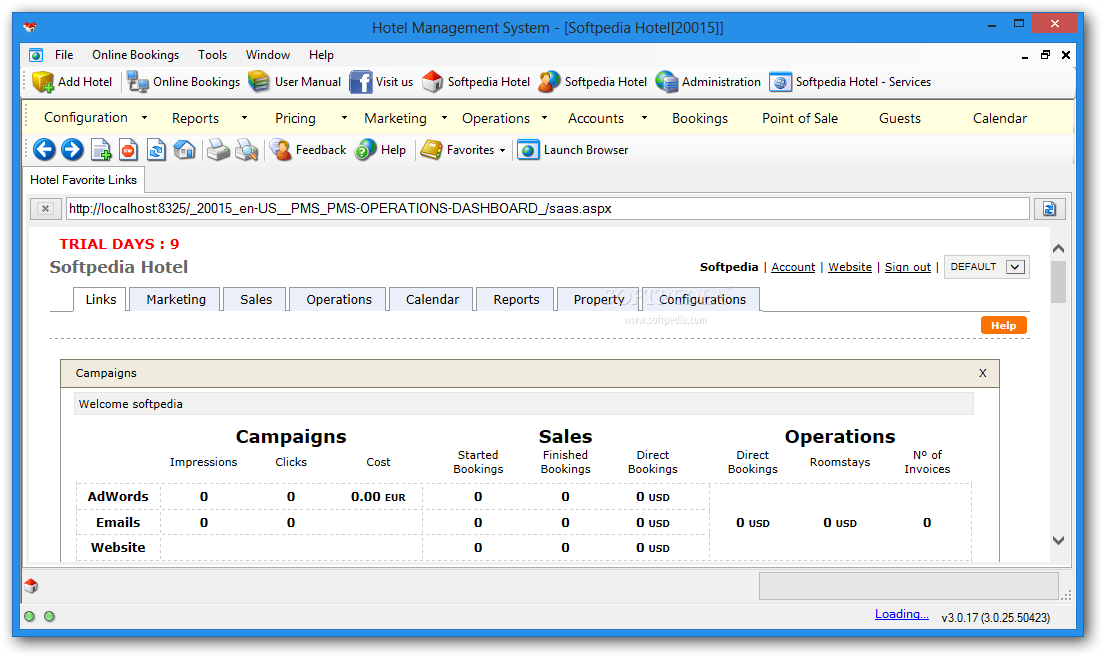1104x657 pixels.
Task: Click Launch Browser
Action: tap(573, 149)
